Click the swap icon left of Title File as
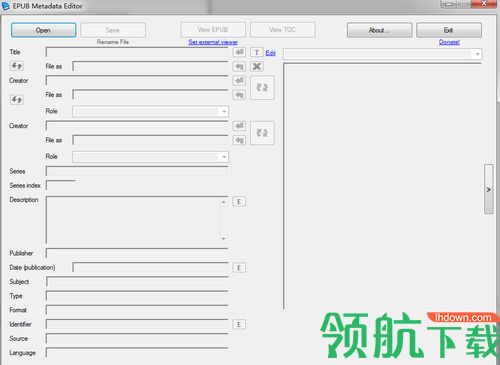This screenshot has width=500, height=365. (17, 66)
